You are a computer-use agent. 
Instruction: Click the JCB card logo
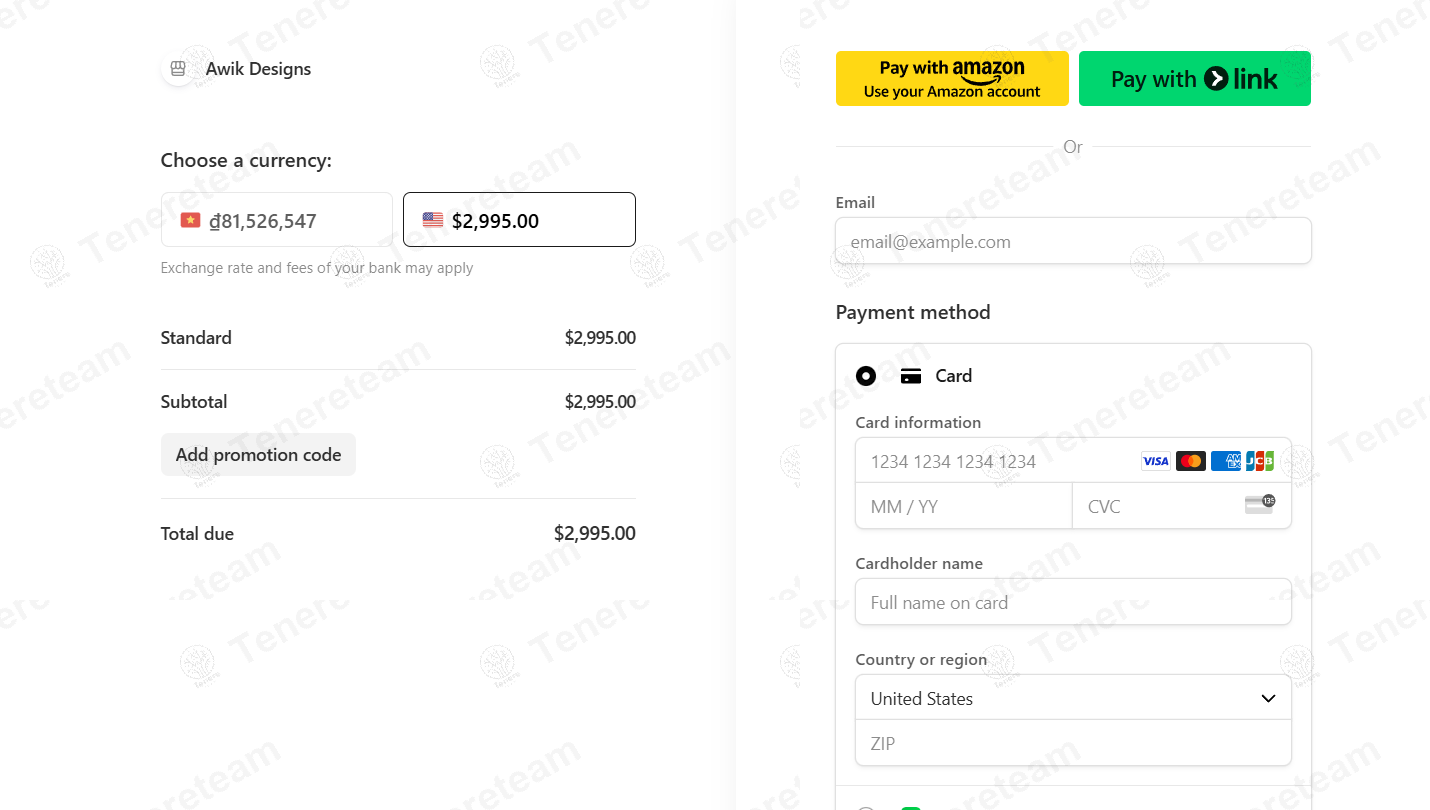coord(1260,461)
